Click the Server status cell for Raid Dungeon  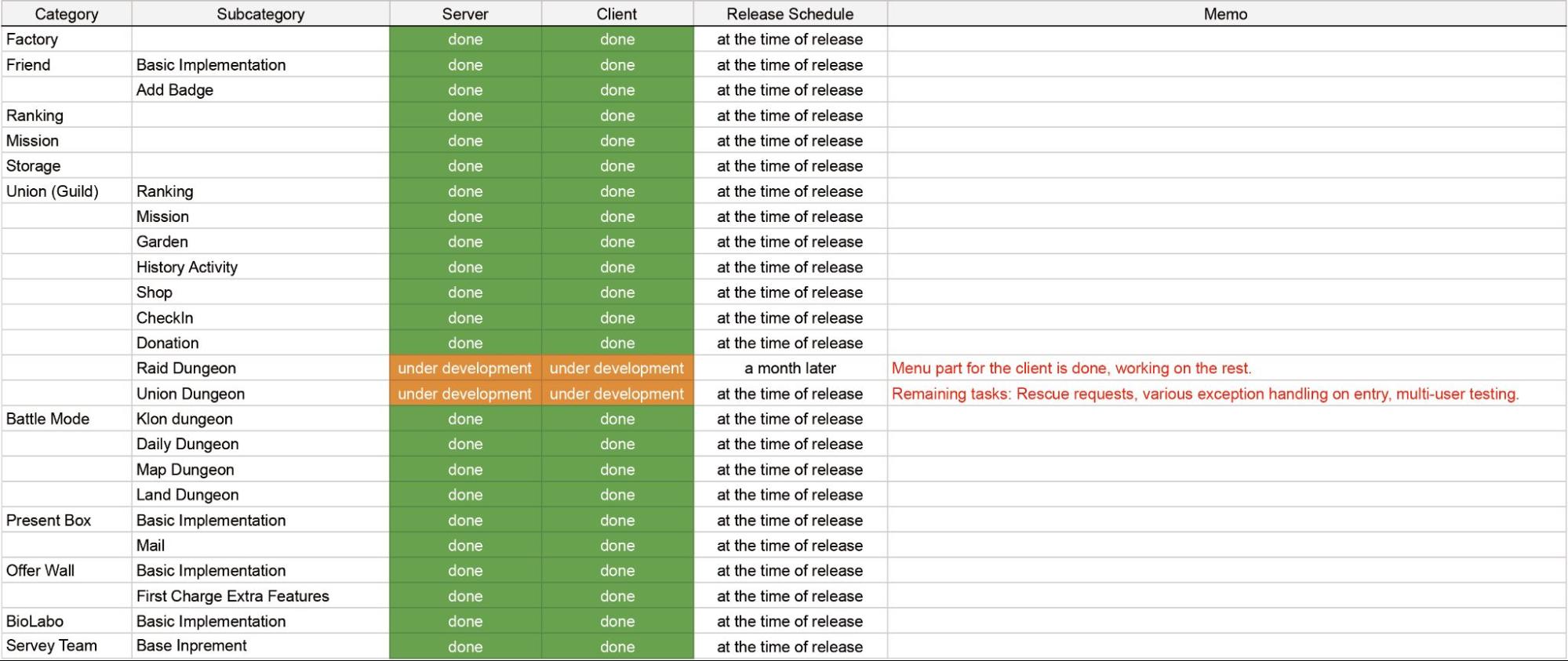point(465,369)
